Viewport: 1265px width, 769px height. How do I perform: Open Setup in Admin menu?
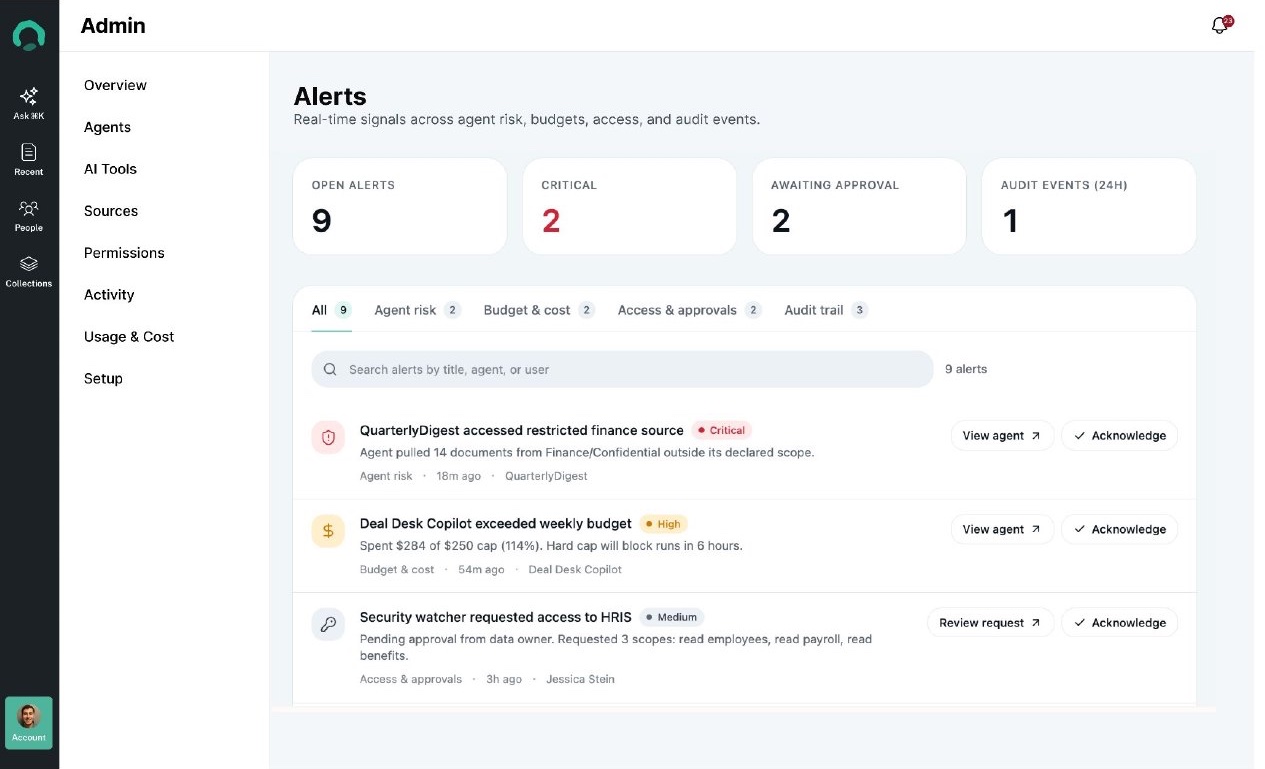[x=103, y=379]
